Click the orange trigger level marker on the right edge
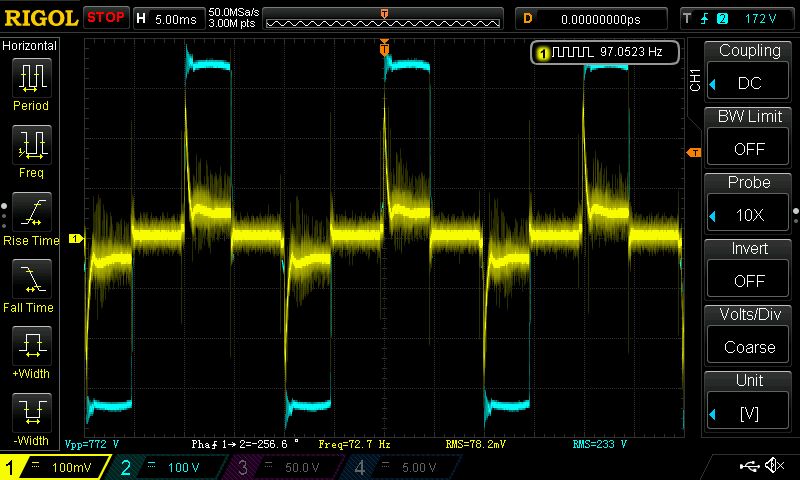800x480 pixels. (x=694, y=153)
